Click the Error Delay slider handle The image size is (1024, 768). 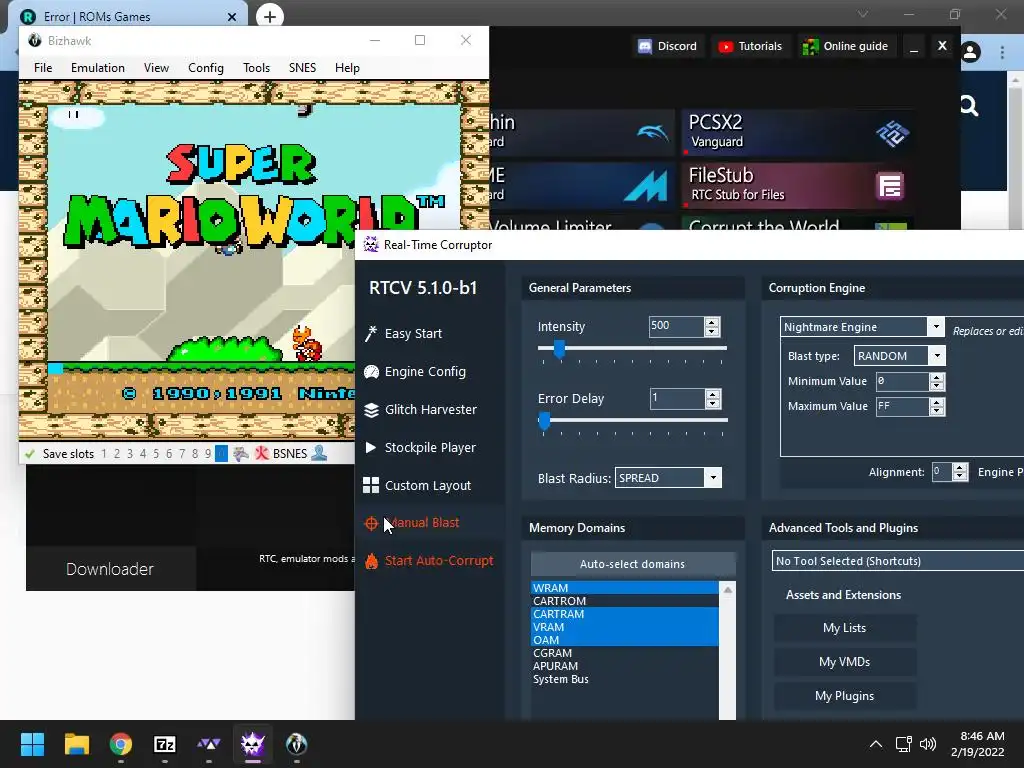pos(544,421)
